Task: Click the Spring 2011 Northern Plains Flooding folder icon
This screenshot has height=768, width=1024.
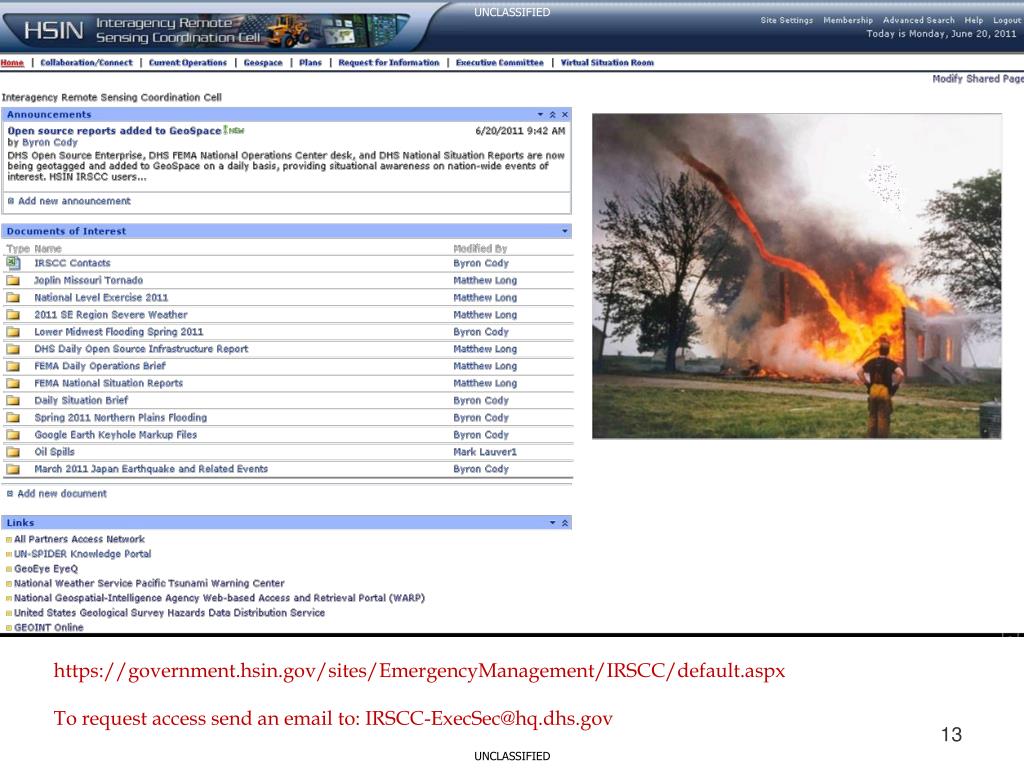Action: [x=13, y=417]
